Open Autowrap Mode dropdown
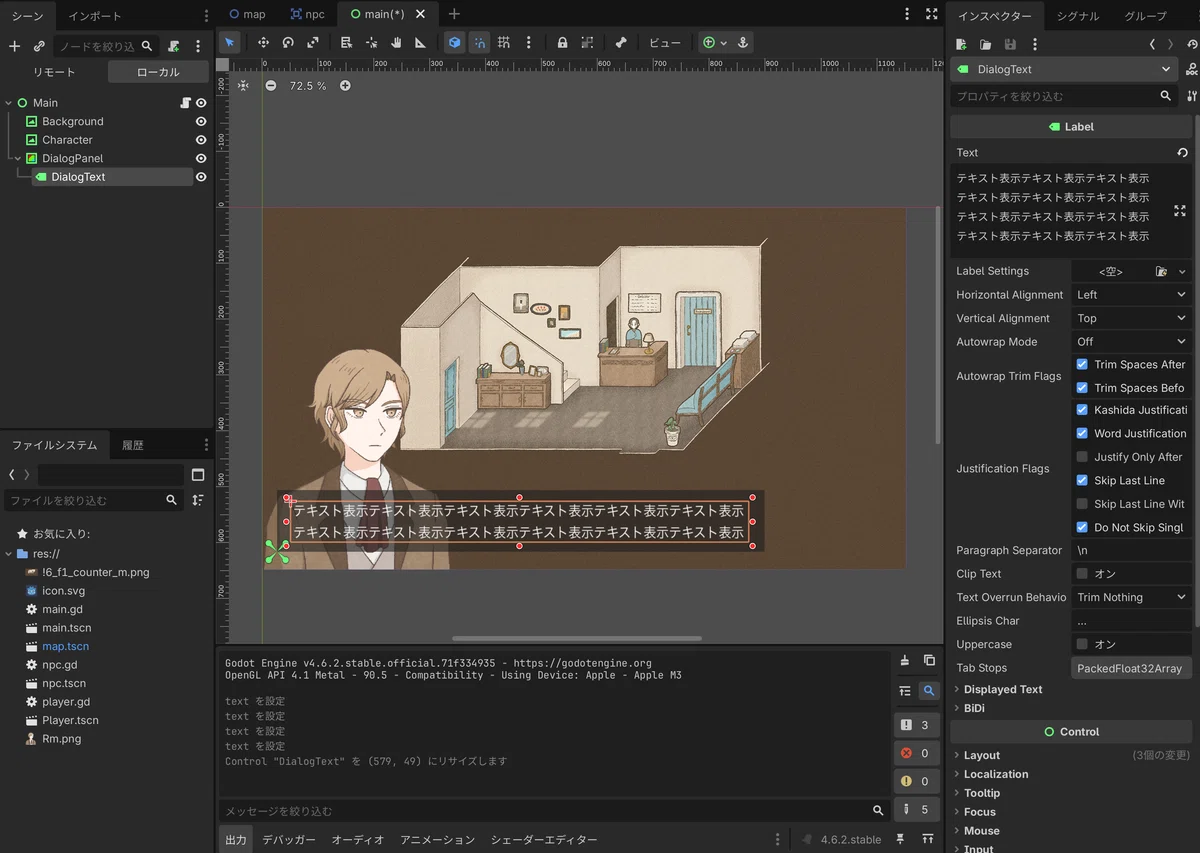This screenshot has width=1200, height=853. [x=1131, y=342]
